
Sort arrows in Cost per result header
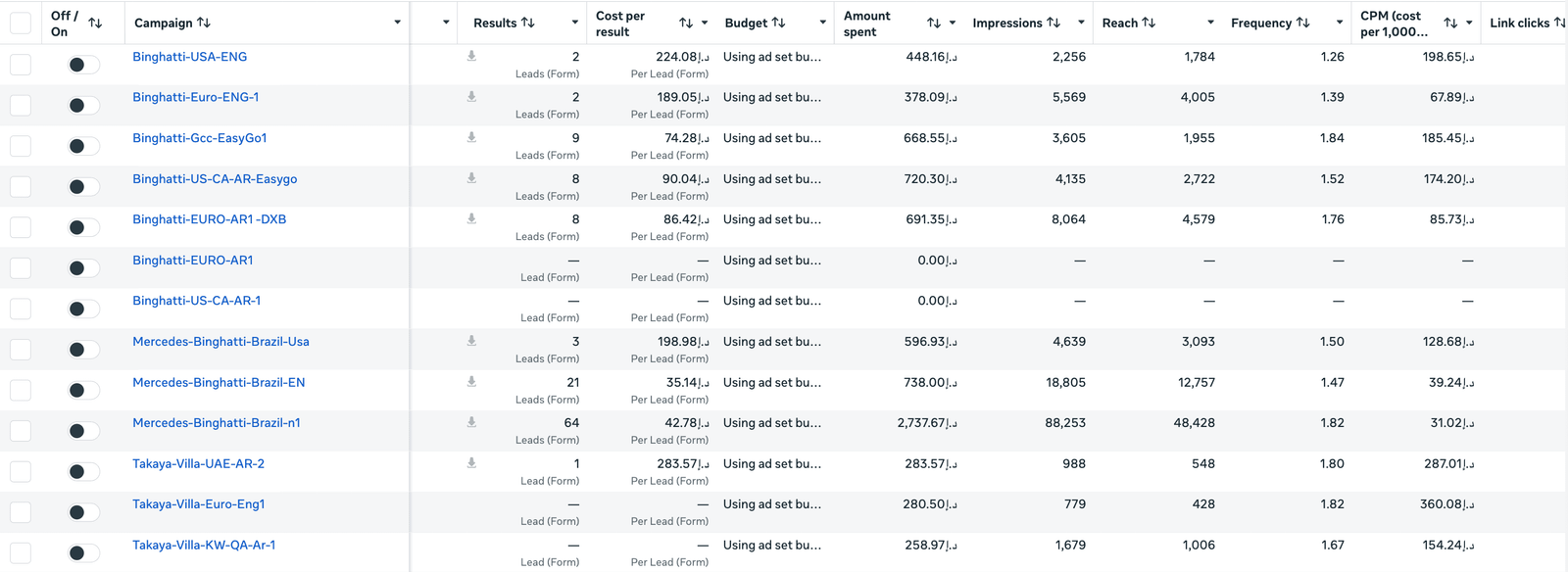tap(686, 23)
